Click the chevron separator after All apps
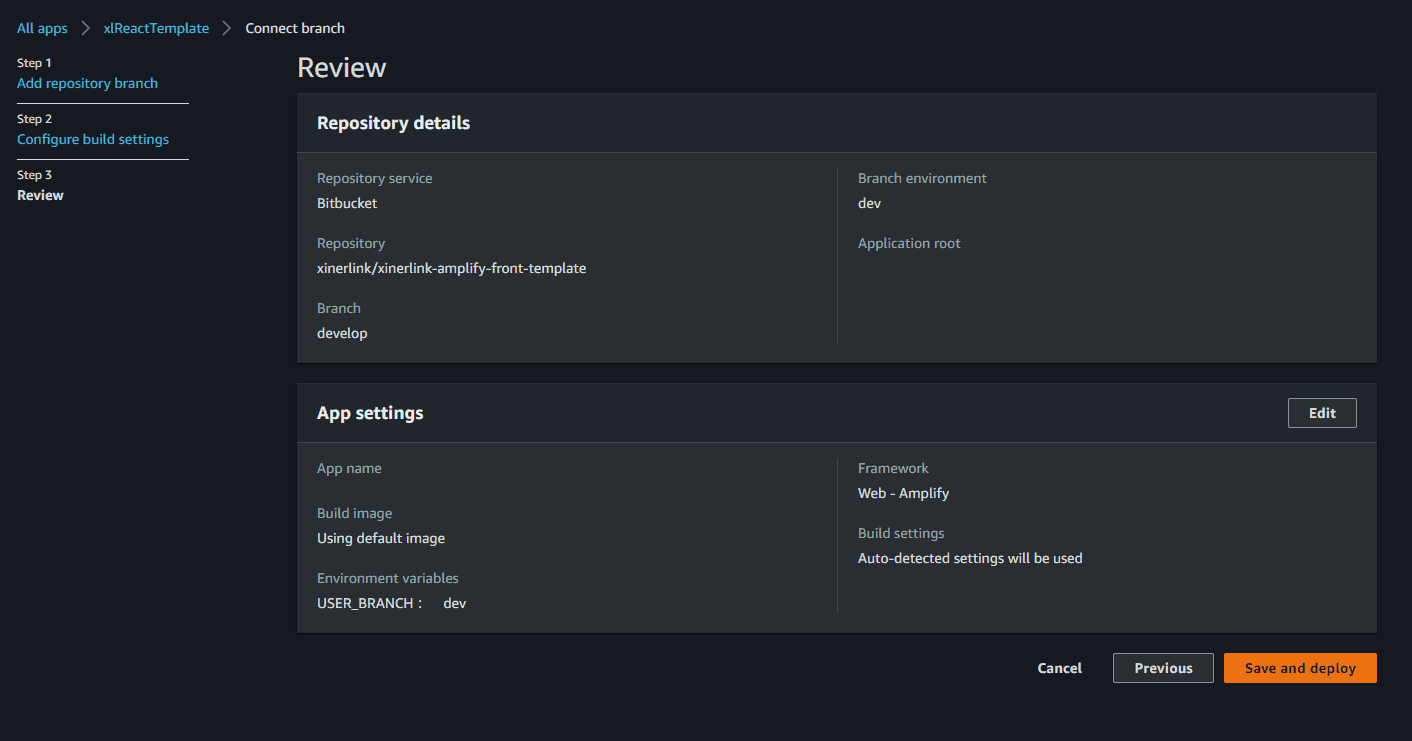1412x741 pixels. [x=86, y=28]
